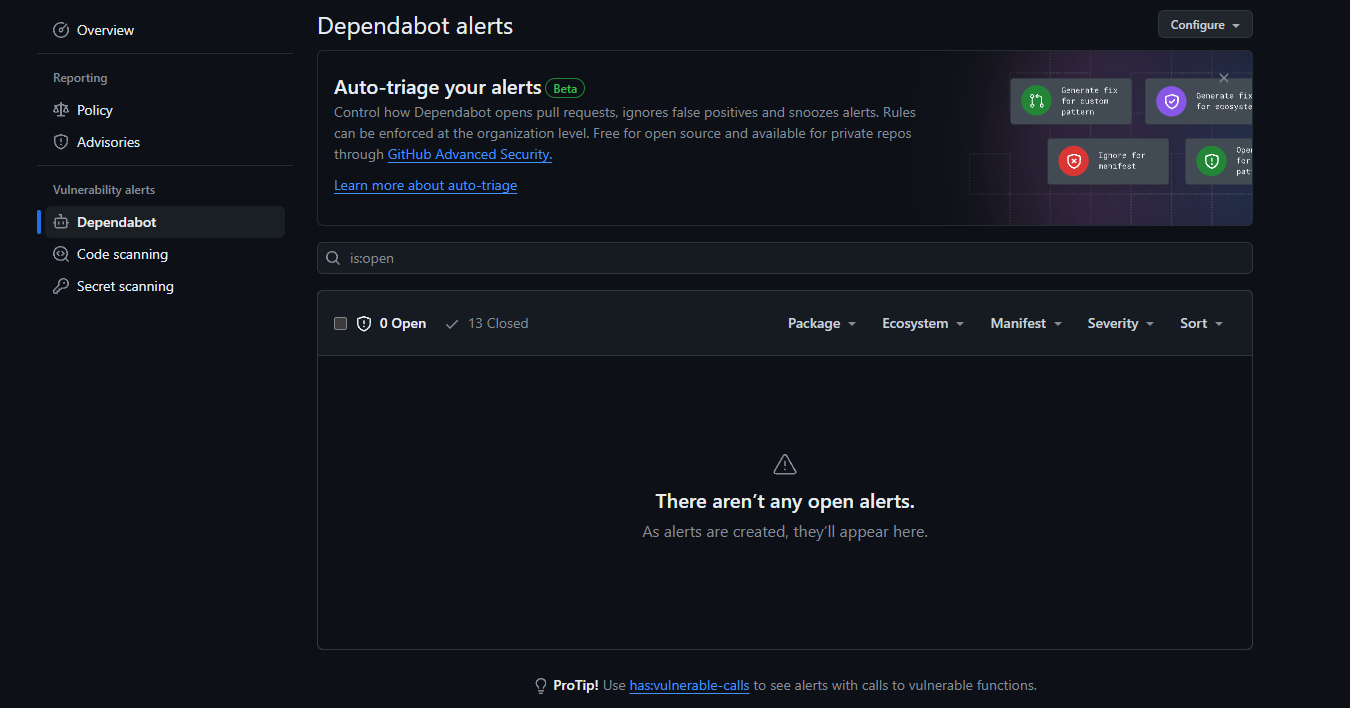1350x708 pixels.
Task: Open Learn more about auto-triage link
Action: pos(425,185)
